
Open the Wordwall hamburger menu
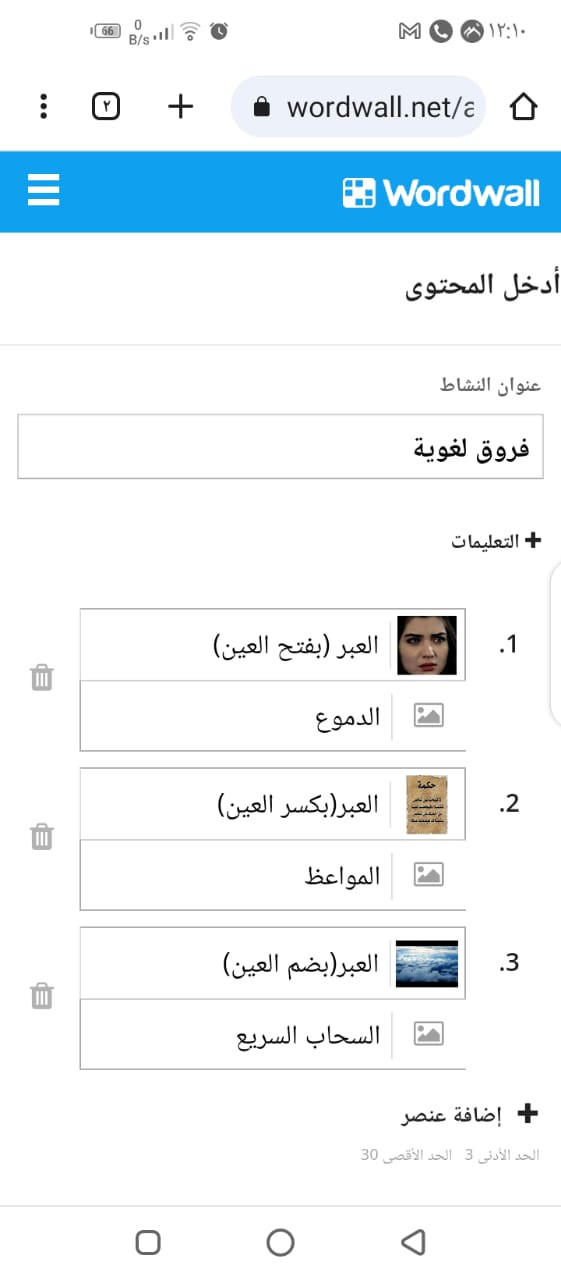pos(44,190)
